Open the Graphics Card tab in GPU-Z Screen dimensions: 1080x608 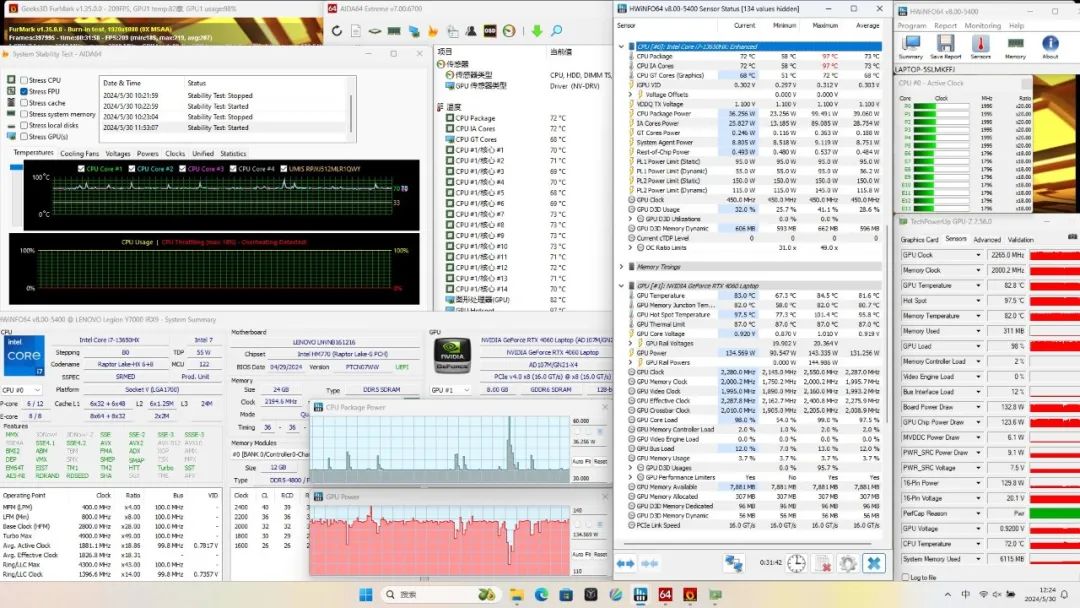click(920, 240)
